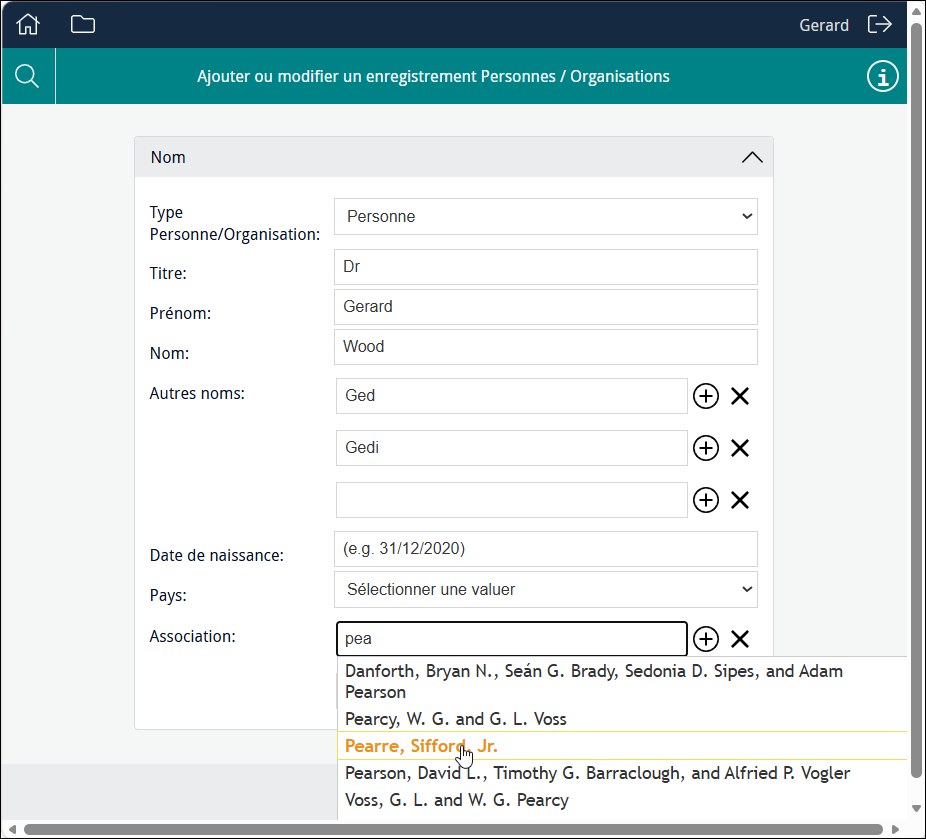Screen dimensions: 926x839
Task: Clear the Association entry with X
Action: coord(740,639)
